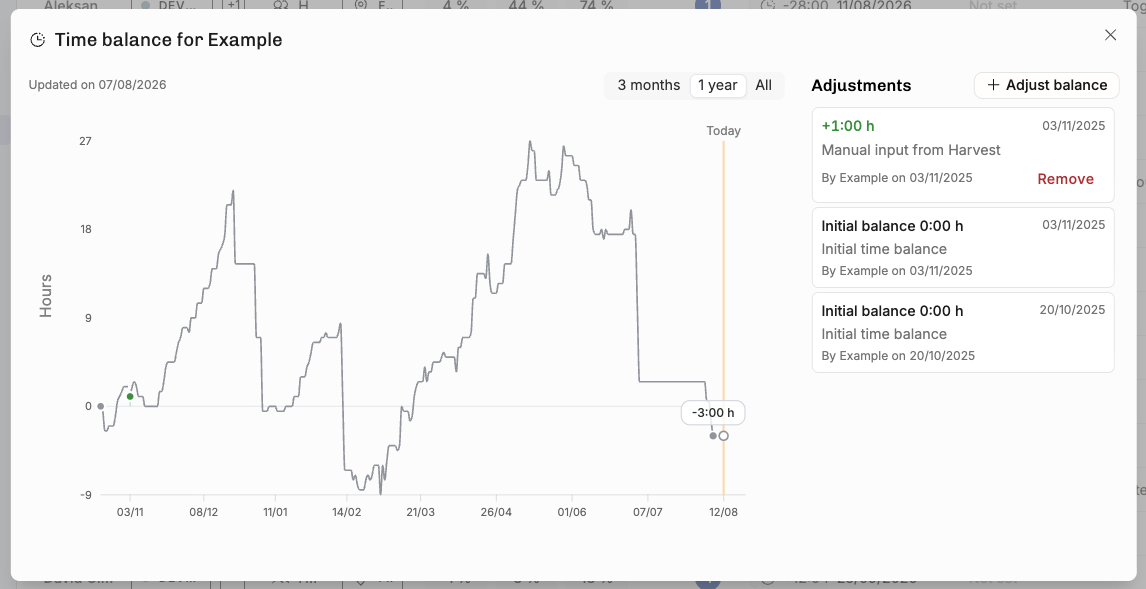Click the Adjustments heading

click(861, 86)
